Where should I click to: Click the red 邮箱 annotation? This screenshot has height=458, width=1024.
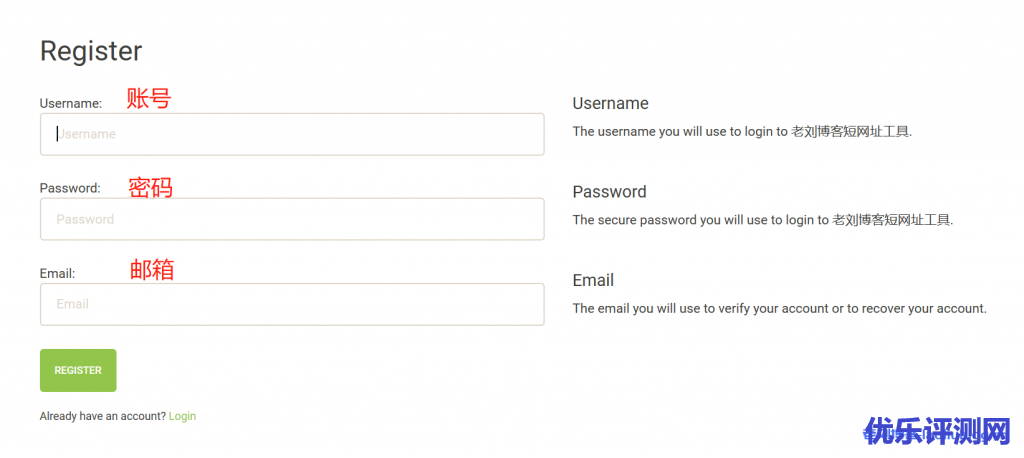(152, 269)
